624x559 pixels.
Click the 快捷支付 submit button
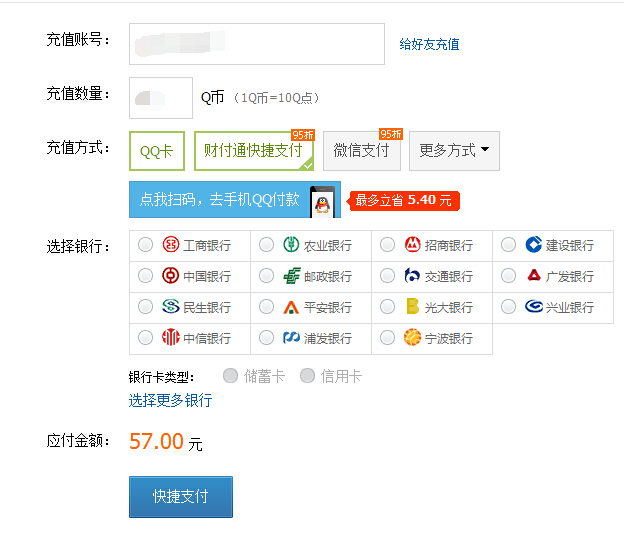coord(181,497)
